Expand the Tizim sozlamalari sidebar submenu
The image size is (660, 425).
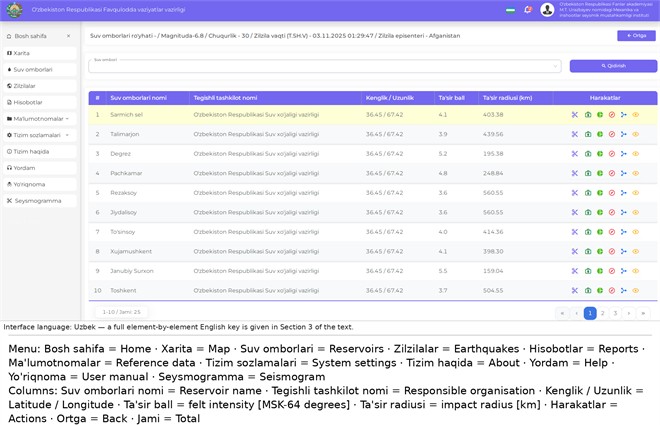[40, 135]
